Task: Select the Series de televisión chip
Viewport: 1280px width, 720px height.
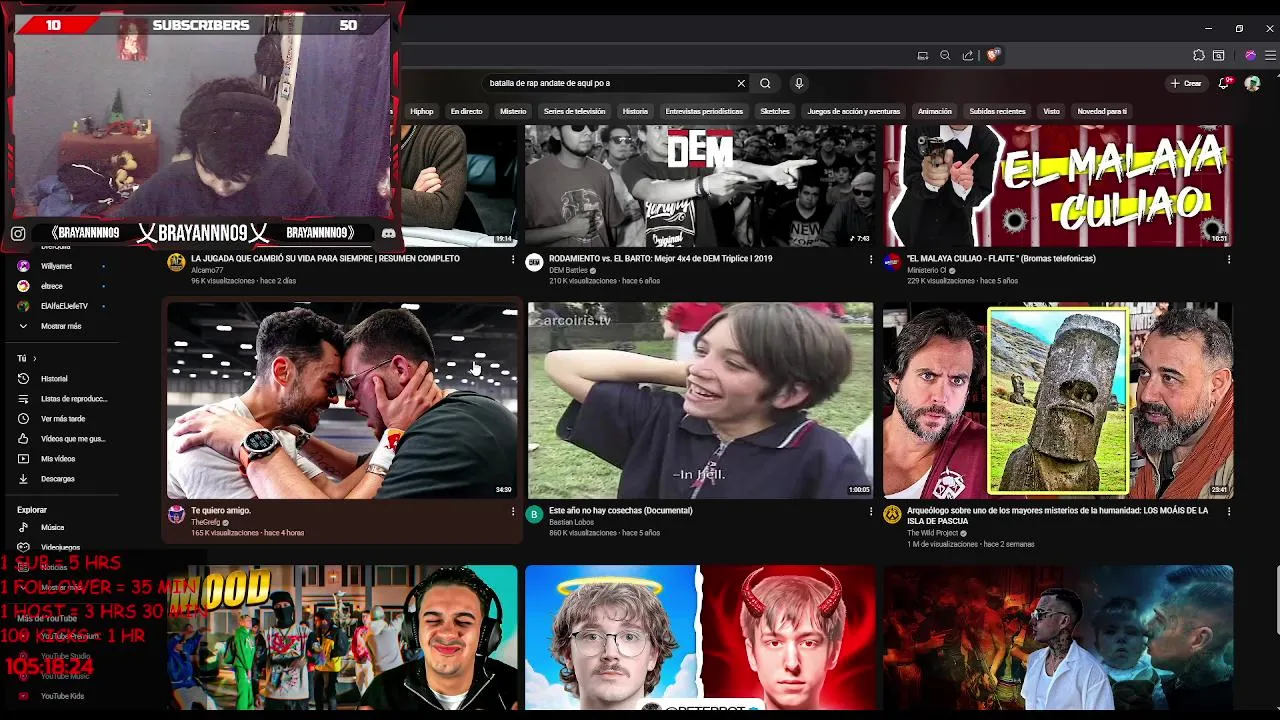Action: (x=574, y=111)
